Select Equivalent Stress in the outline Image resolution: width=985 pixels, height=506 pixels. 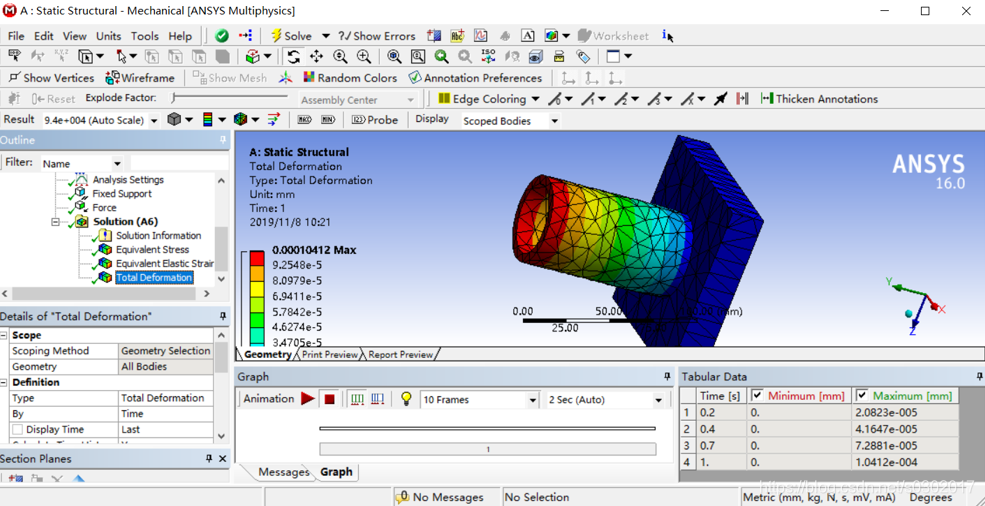click(x=153, y=250)
